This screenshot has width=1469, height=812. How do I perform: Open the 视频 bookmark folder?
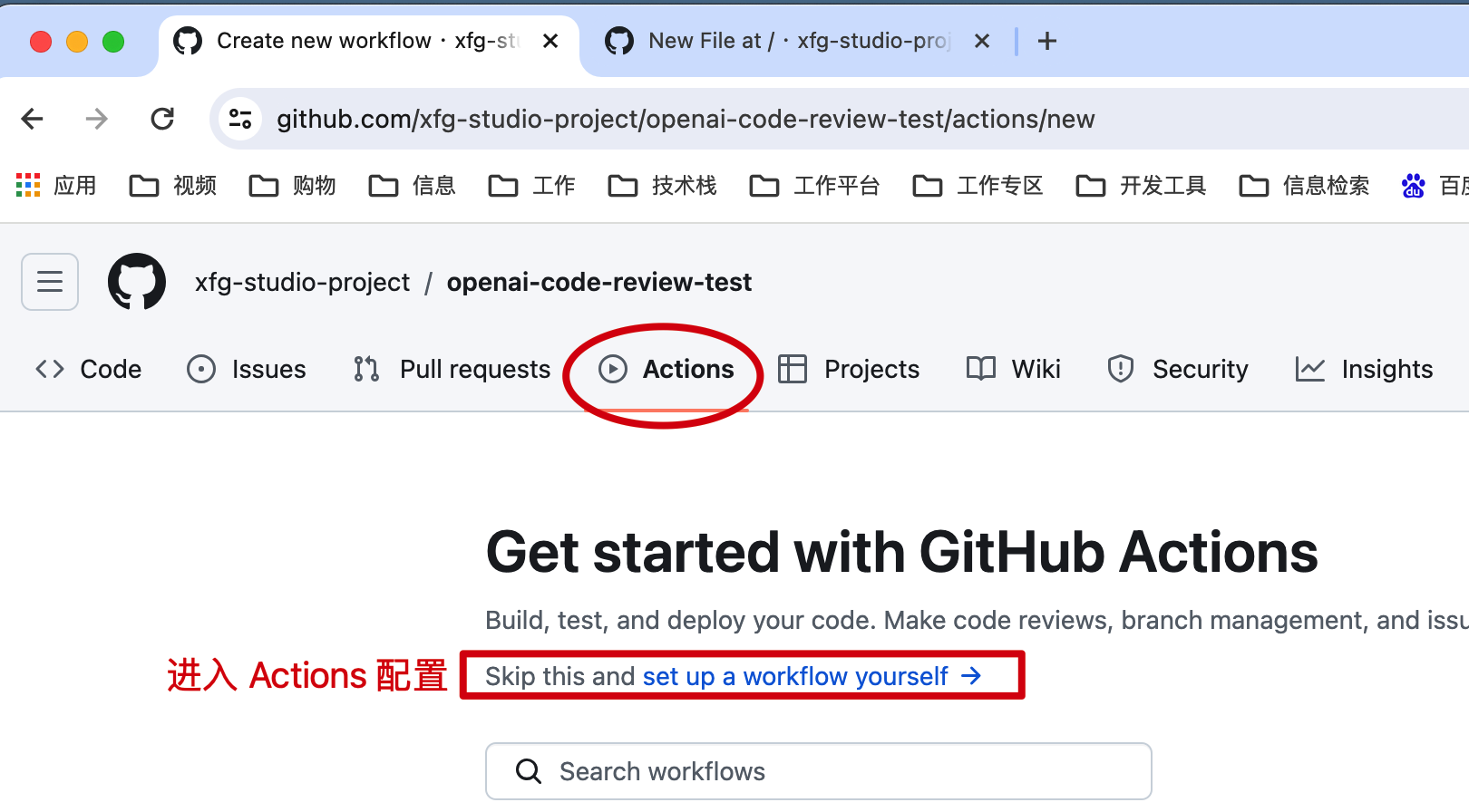pos(173,186)
